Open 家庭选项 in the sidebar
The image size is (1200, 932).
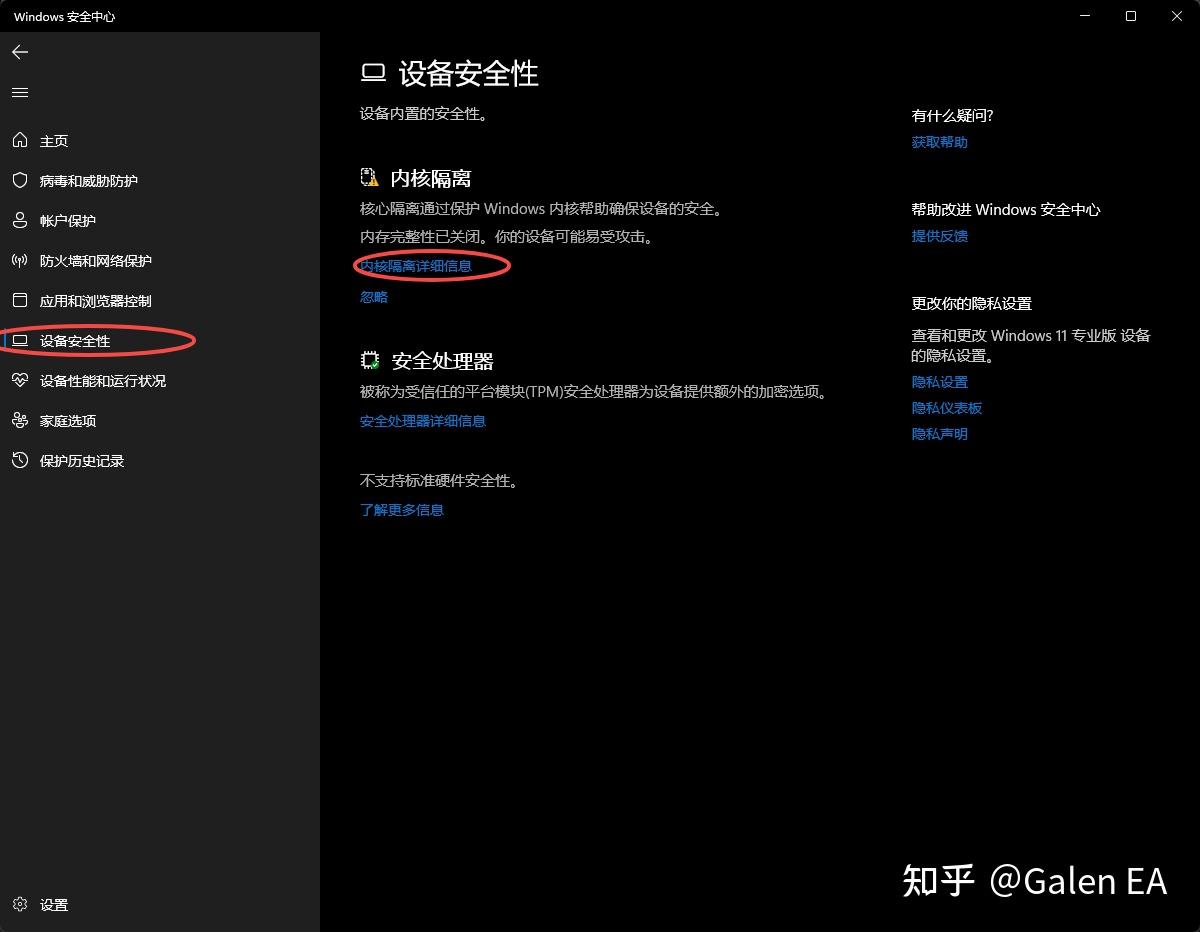click(x=160, y=421)
